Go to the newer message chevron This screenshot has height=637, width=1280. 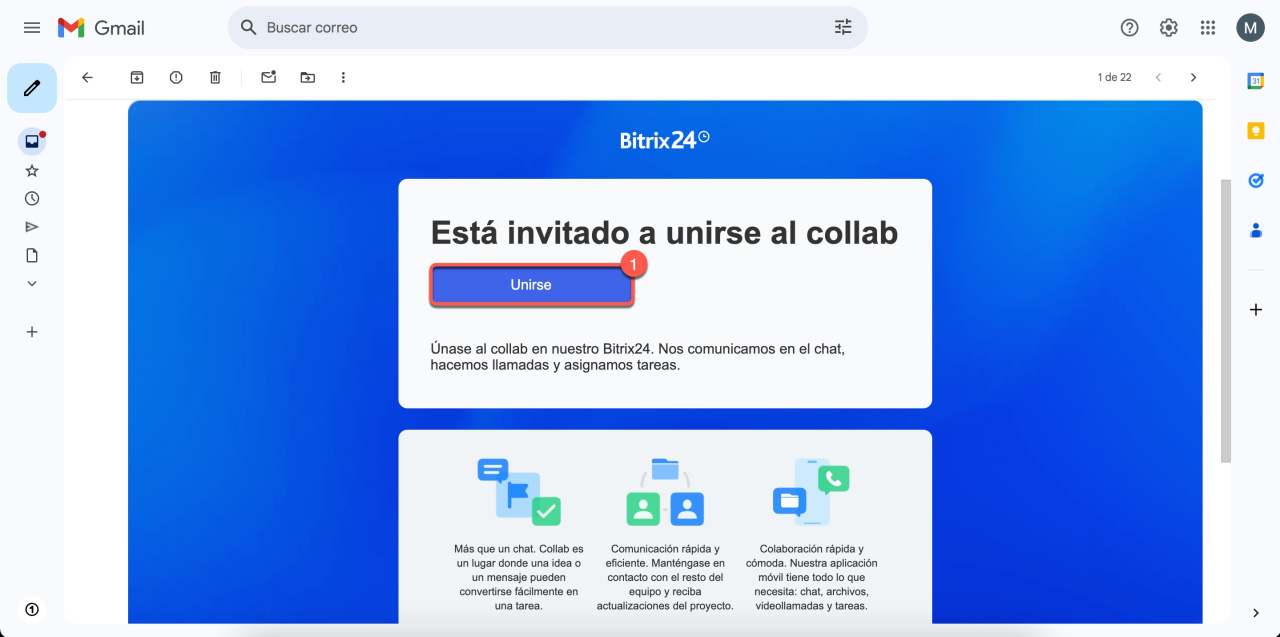tap(1158, 77)
